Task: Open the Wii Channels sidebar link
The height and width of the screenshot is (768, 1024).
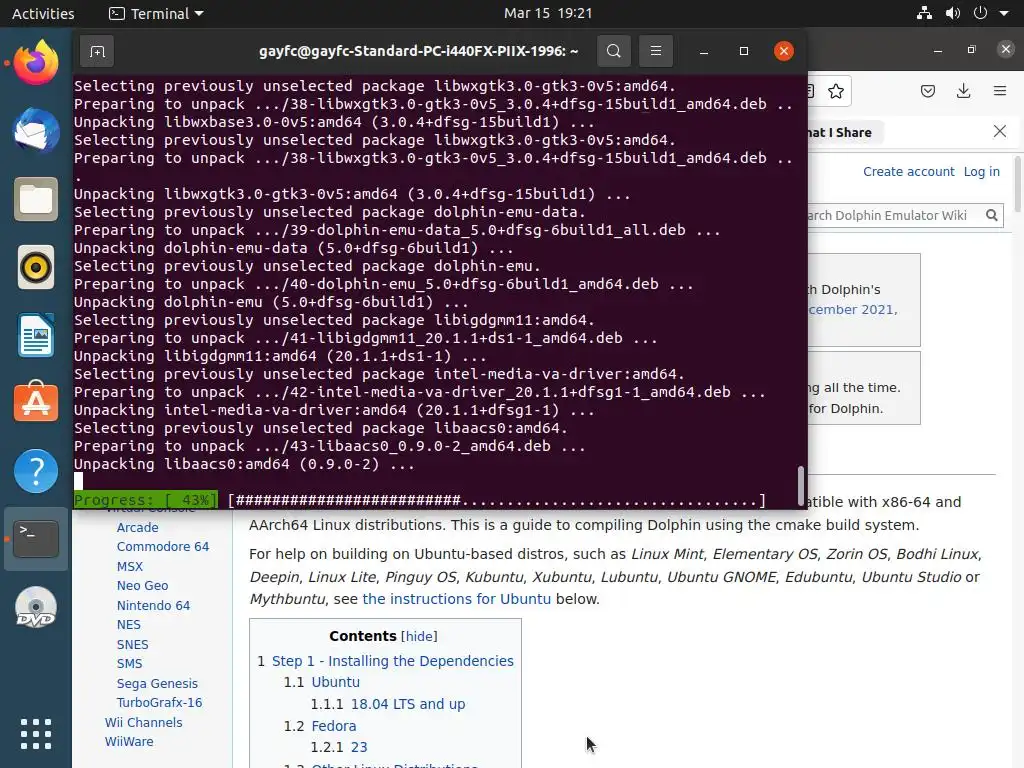Action: click(143, 722)
